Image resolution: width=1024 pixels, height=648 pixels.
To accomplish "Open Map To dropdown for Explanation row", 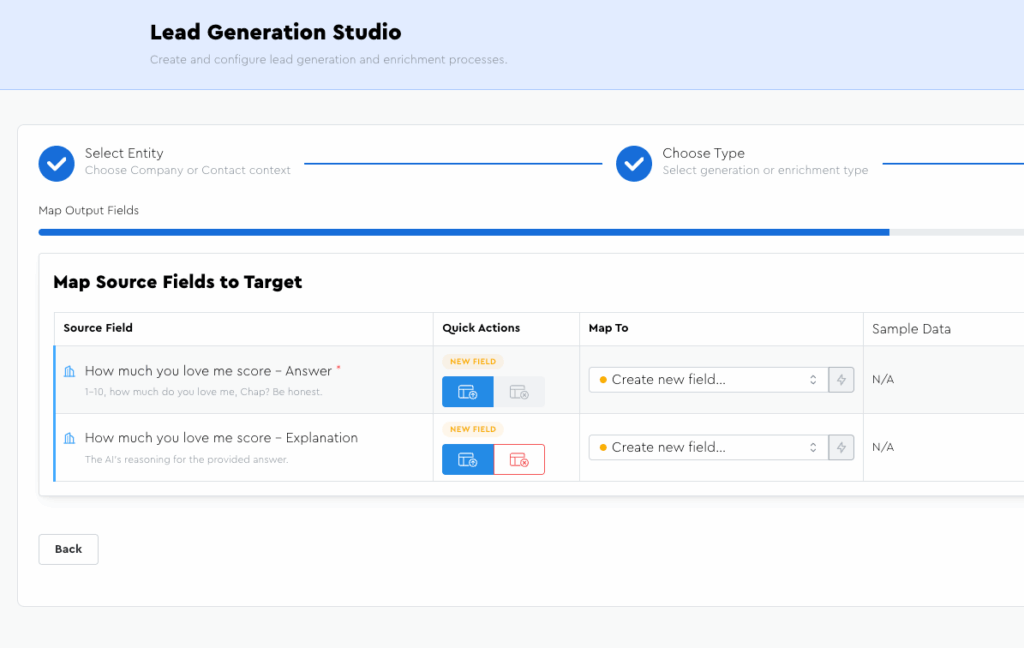I will [708, 448].
